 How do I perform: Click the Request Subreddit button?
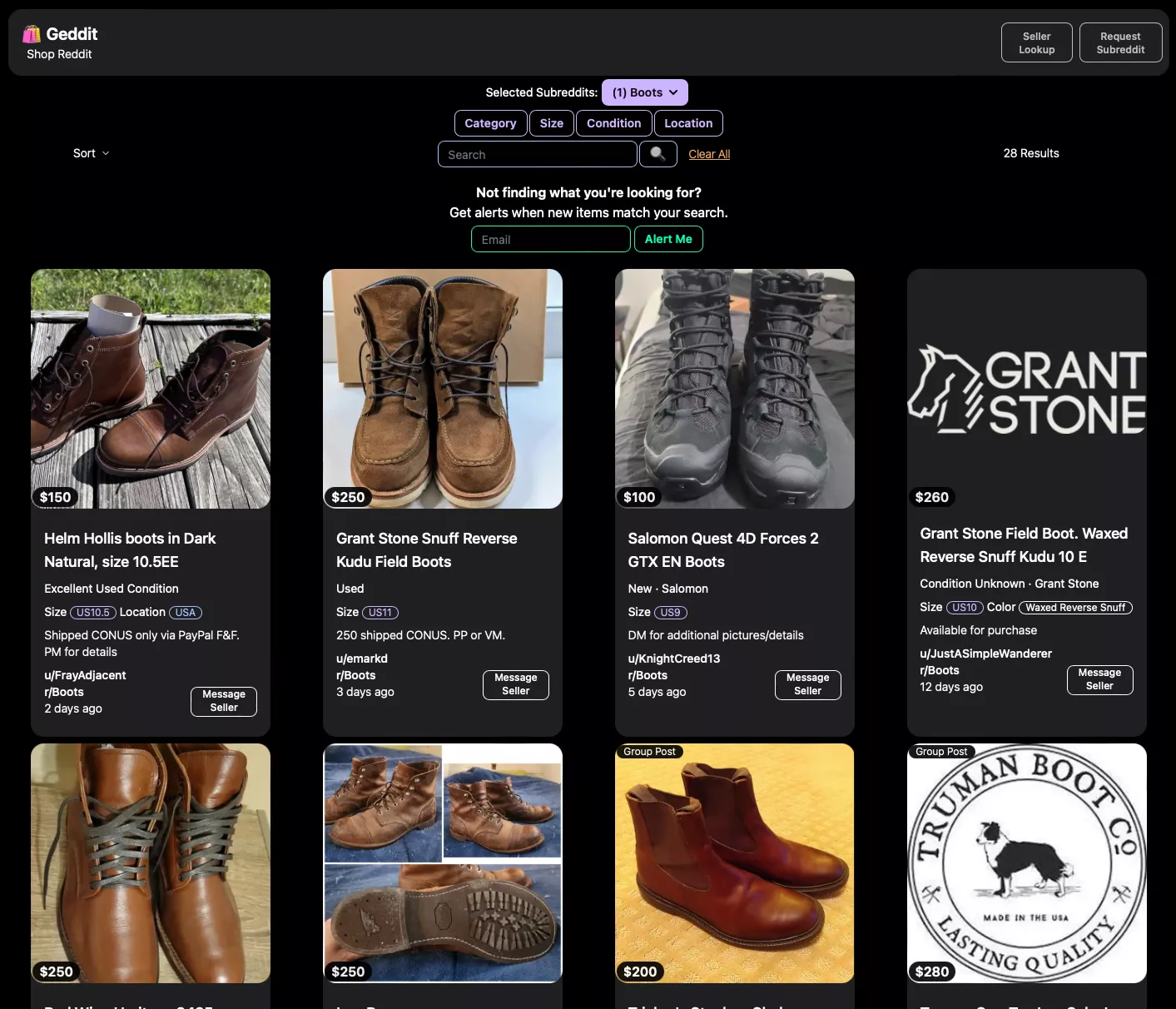click(x=1120, y=42)
